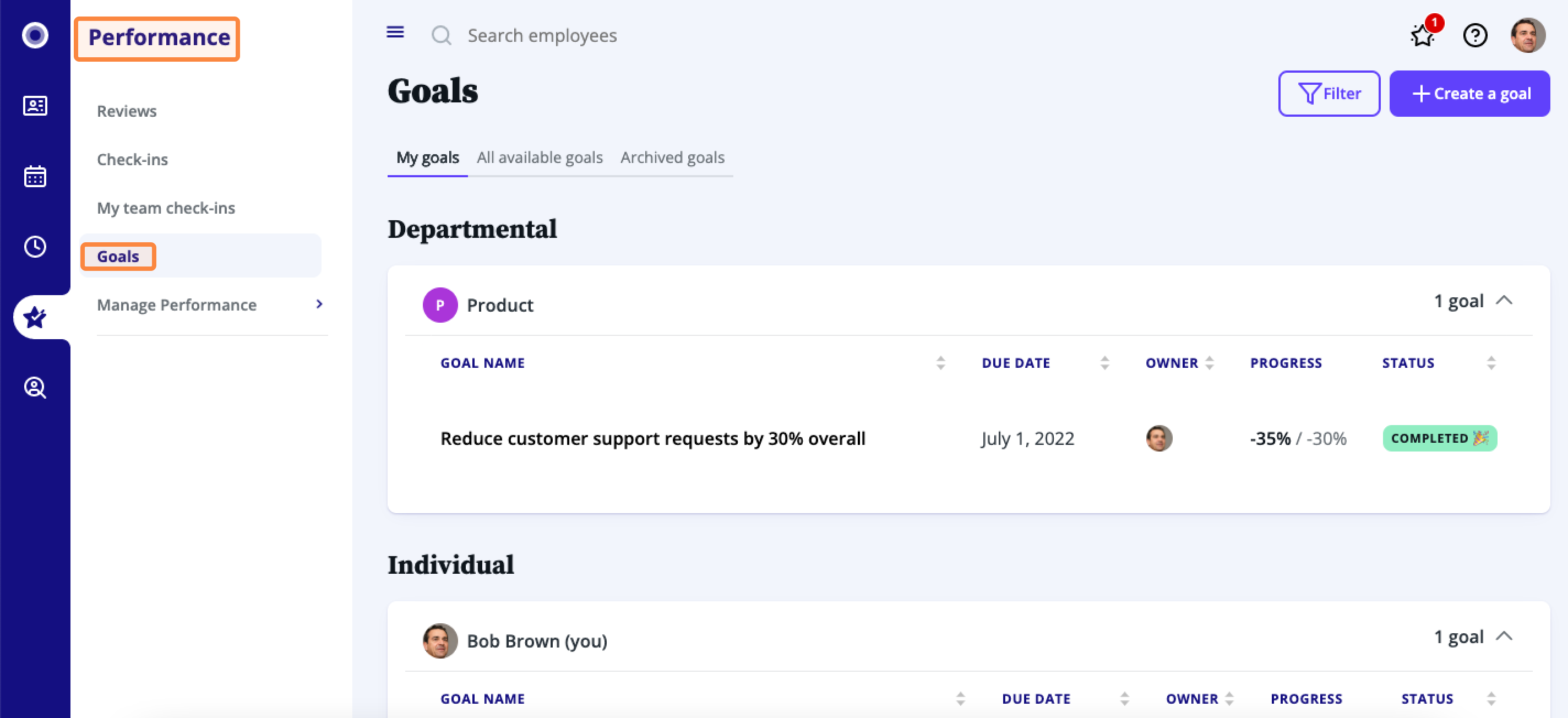Screen dimensions: 1568x718
Task: Open Check-ins in the Performance menu
Action: [132, 160]
